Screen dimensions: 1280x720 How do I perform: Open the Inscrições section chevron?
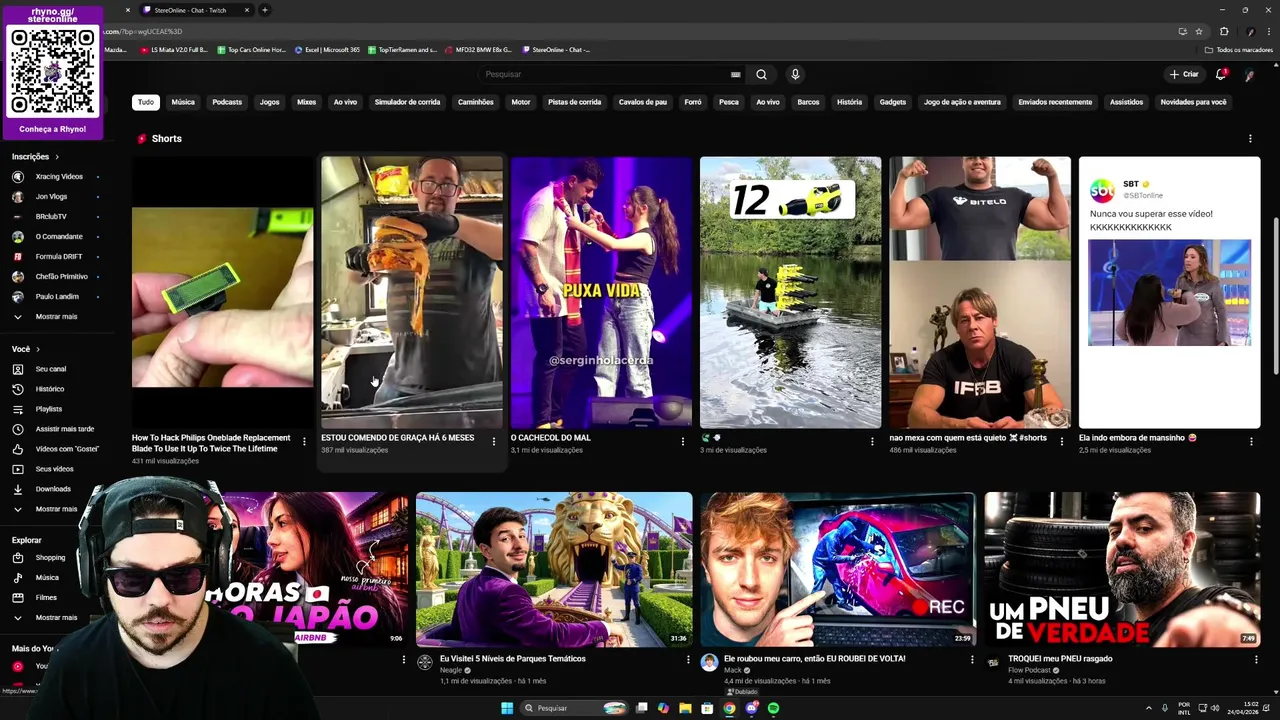(57, 157)
